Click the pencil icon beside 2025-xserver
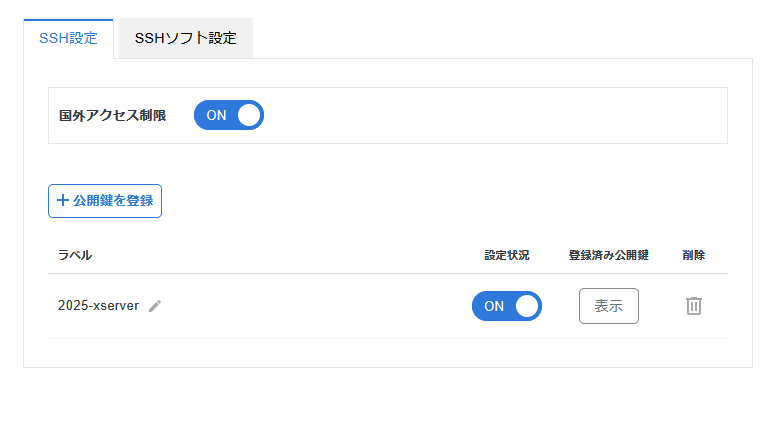The width and height of the screenshot is (773, 436). [155, 306]
